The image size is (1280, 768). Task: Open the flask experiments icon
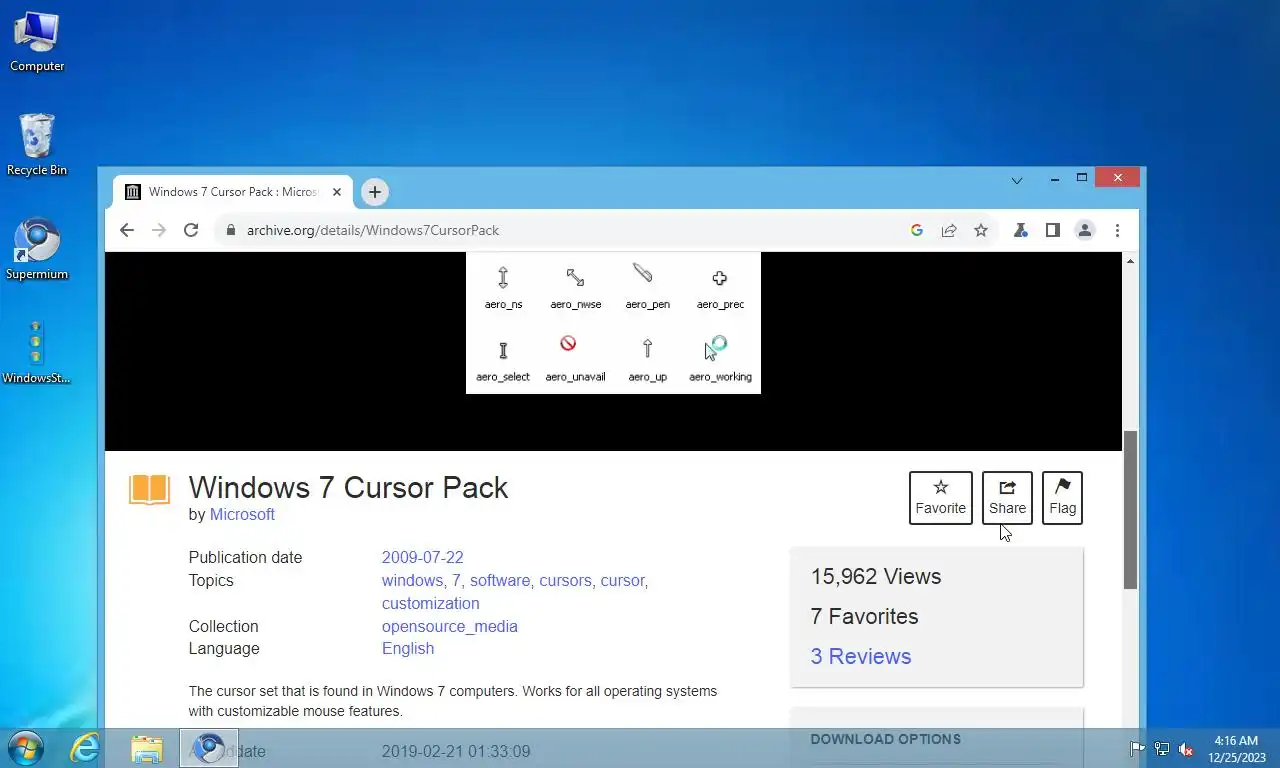(x=1020, y=230)
